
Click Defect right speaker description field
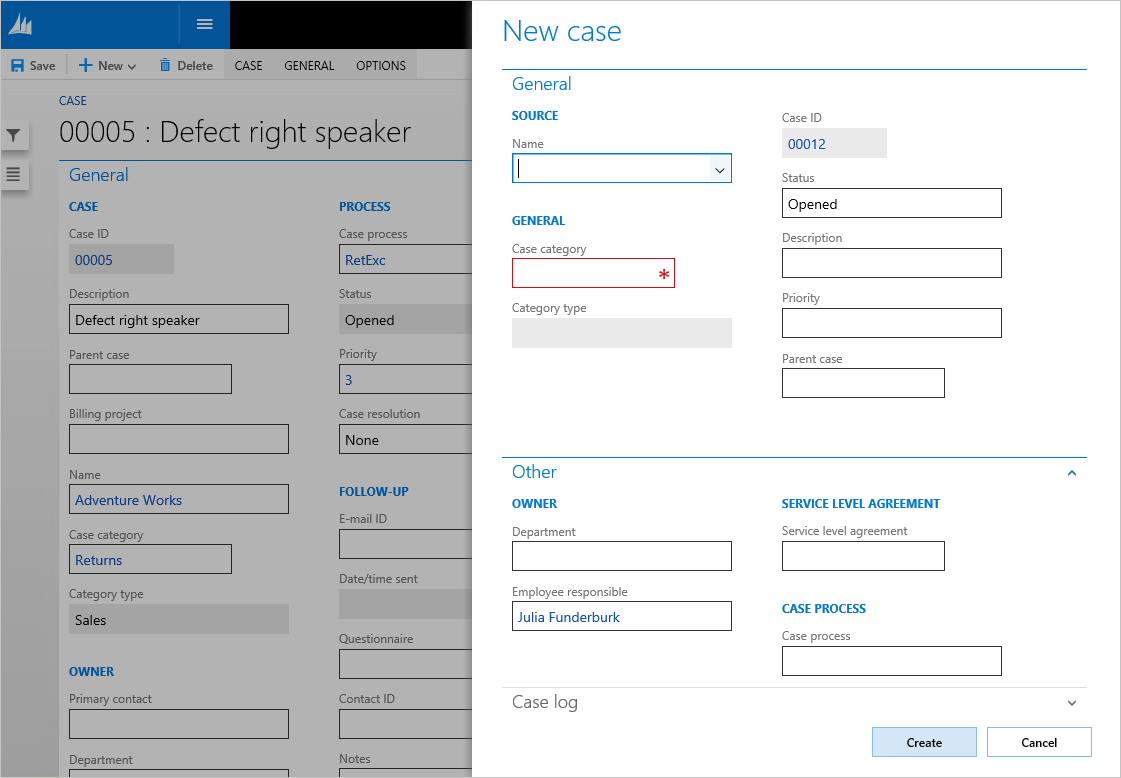(x=179, y=320)
